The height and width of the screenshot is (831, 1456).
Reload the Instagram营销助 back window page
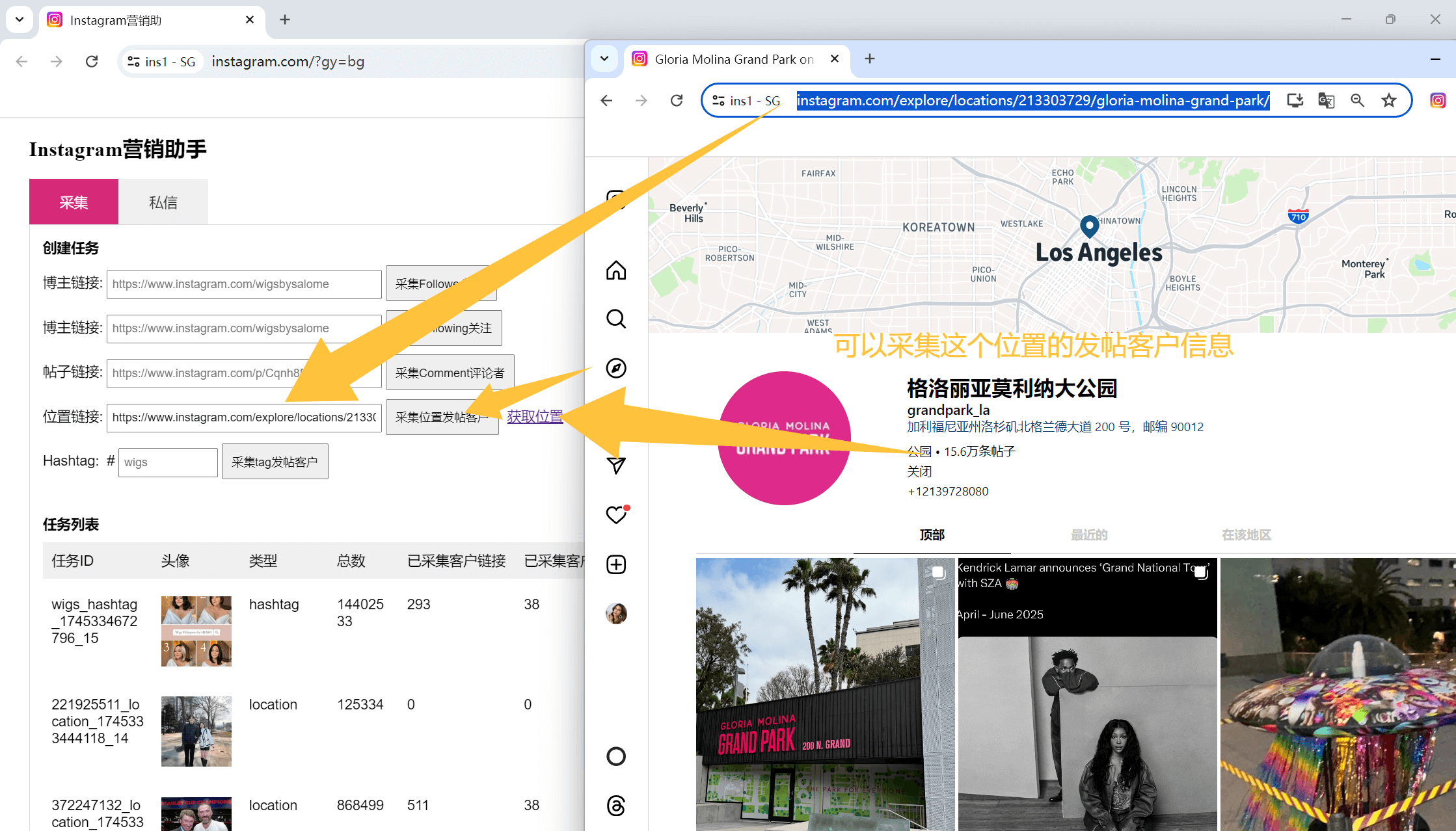92,62
